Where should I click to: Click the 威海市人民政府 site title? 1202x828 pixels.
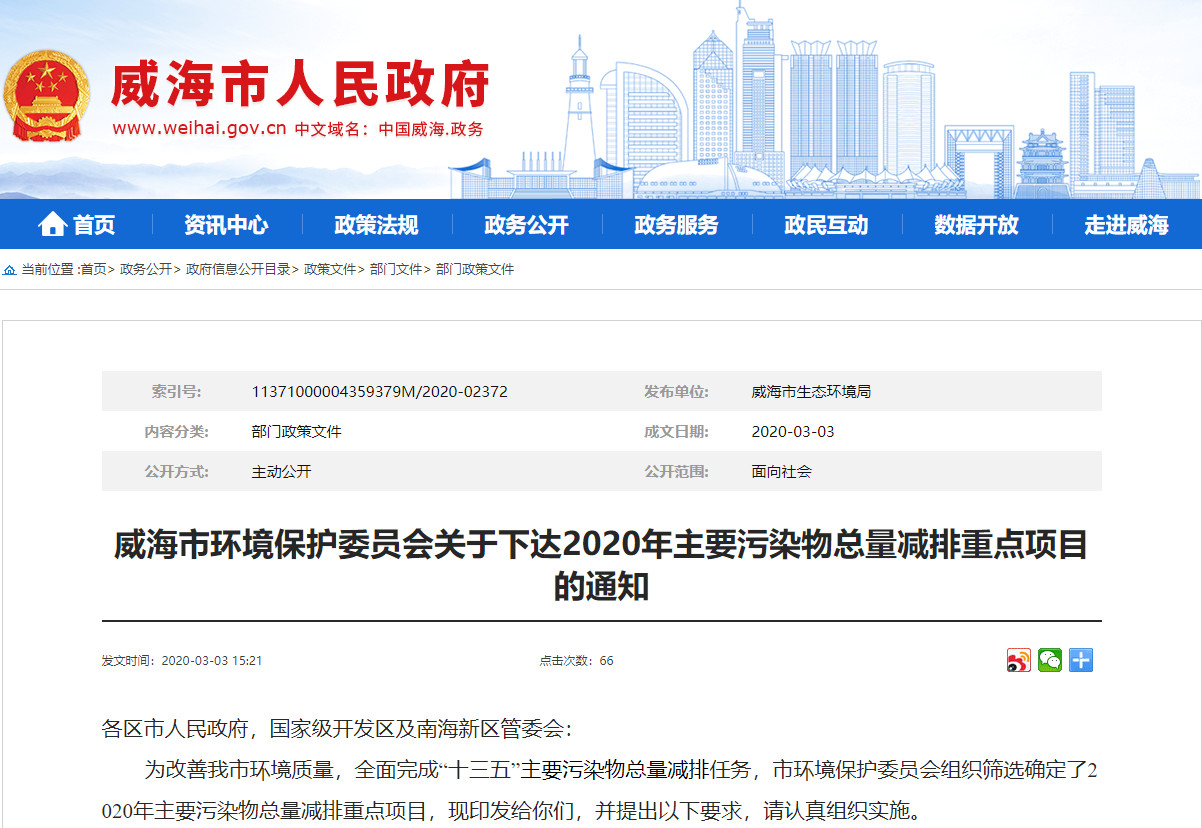(x=300, y=84)
